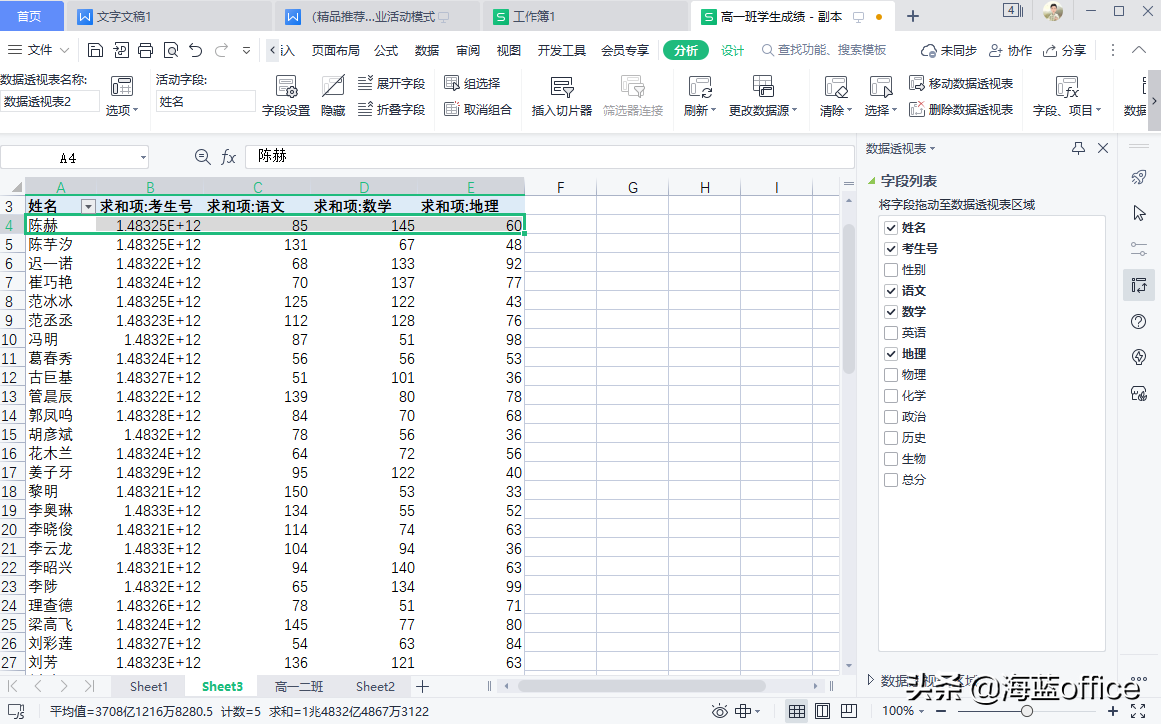This screenshot has height=724, width=1161.
Task: Switch to the 高一二班 worksheet tab
Action: pyautogui.click(x=298, y=686)
